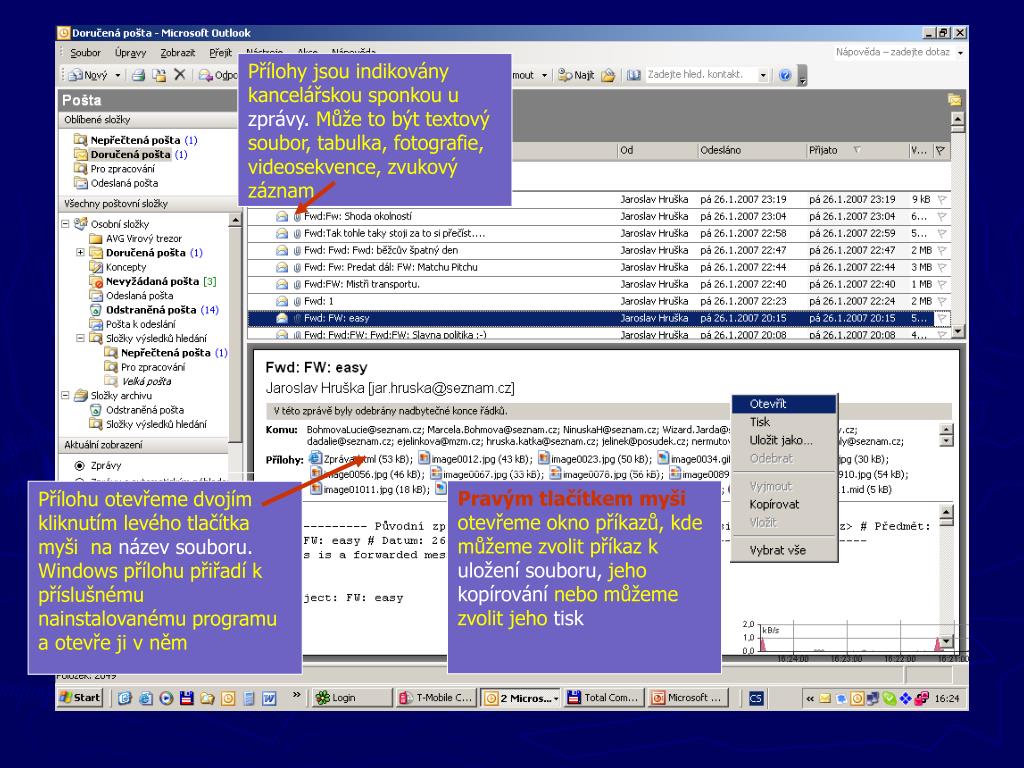This screenshot has height=768, width=1024.
Task: Collapse the Složky archivu tree node
Action: coord(65,395)
